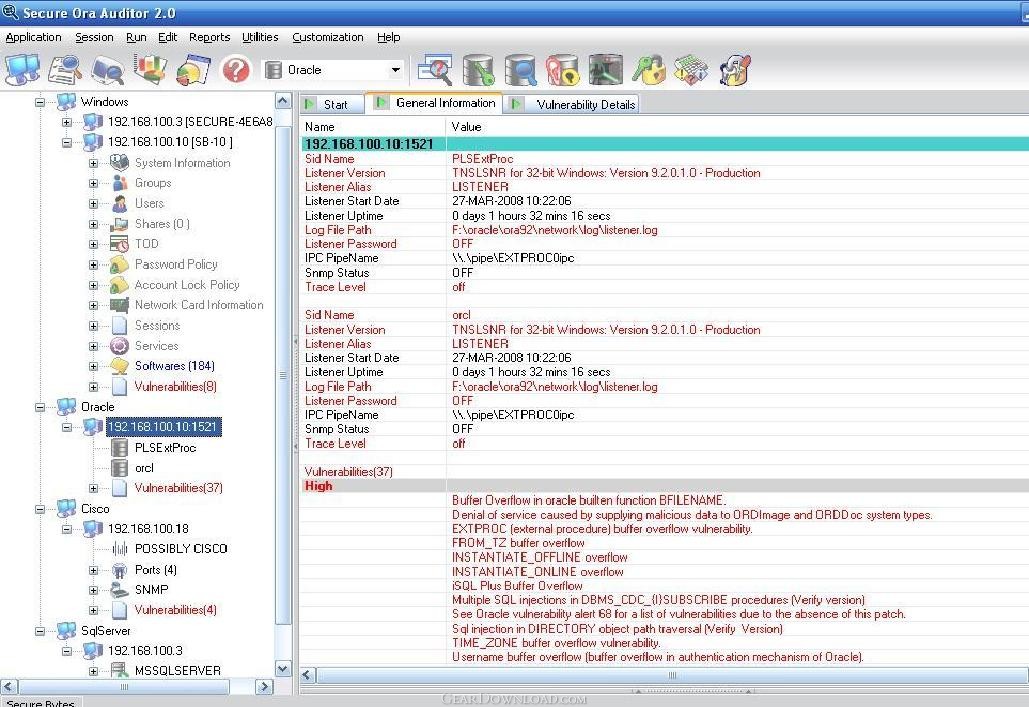
Task: Open the Utilities menu
Action: tap(261, 37)
